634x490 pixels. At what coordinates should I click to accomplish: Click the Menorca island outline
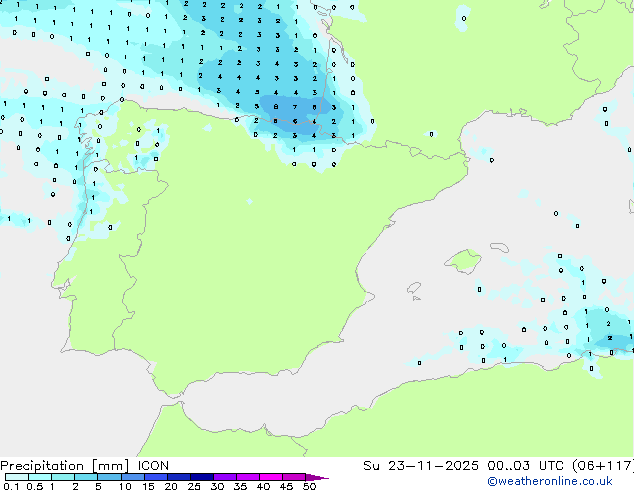pyautogui.click(x=499, y=247)
